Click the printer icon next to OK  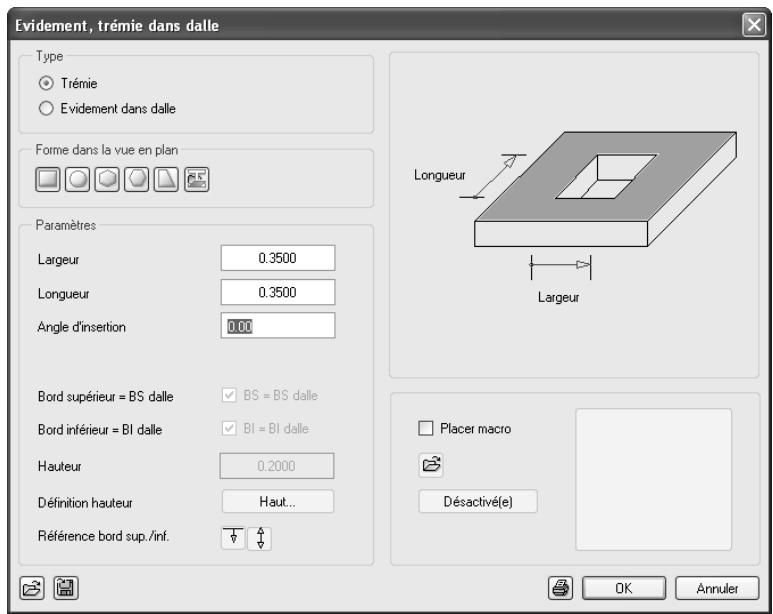click(561, 588)
